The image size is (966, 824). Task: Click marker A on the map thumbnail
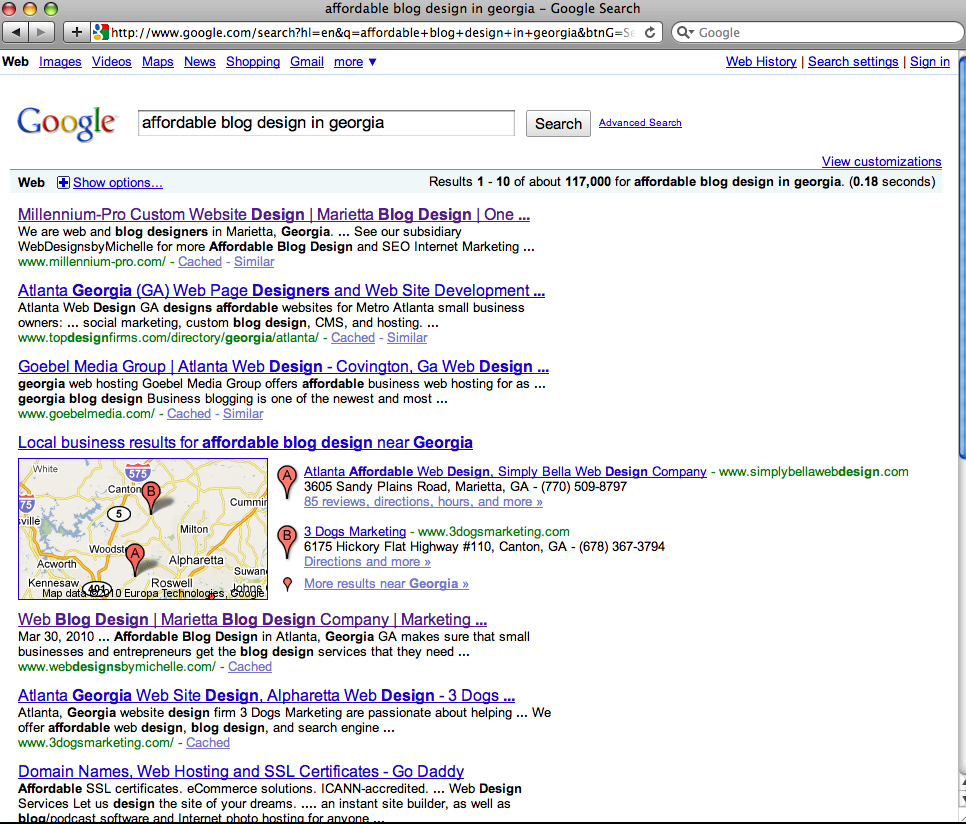click(135, 559)
